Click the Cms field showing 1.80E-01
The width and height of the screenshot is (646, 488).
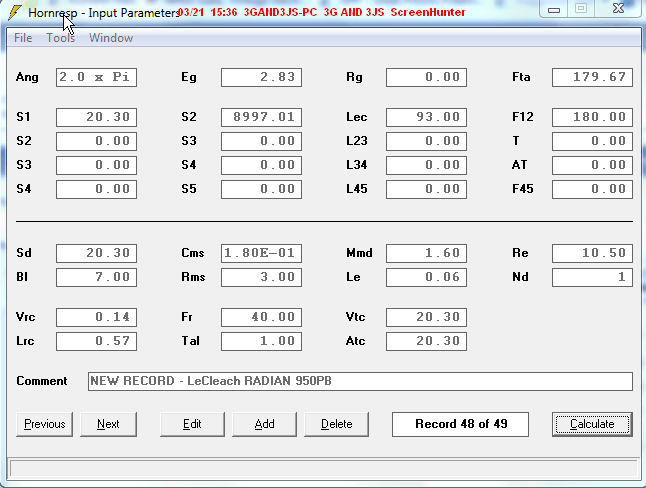261,253
